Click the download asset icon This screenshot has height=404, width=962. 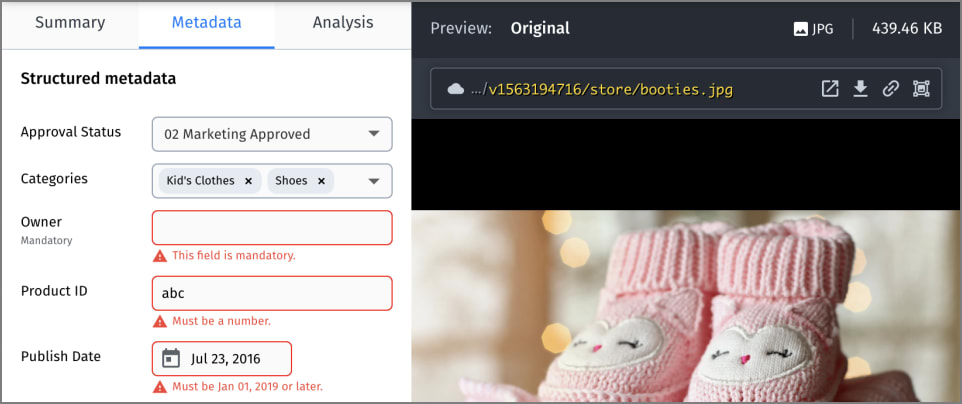click(x=861, y=89)
